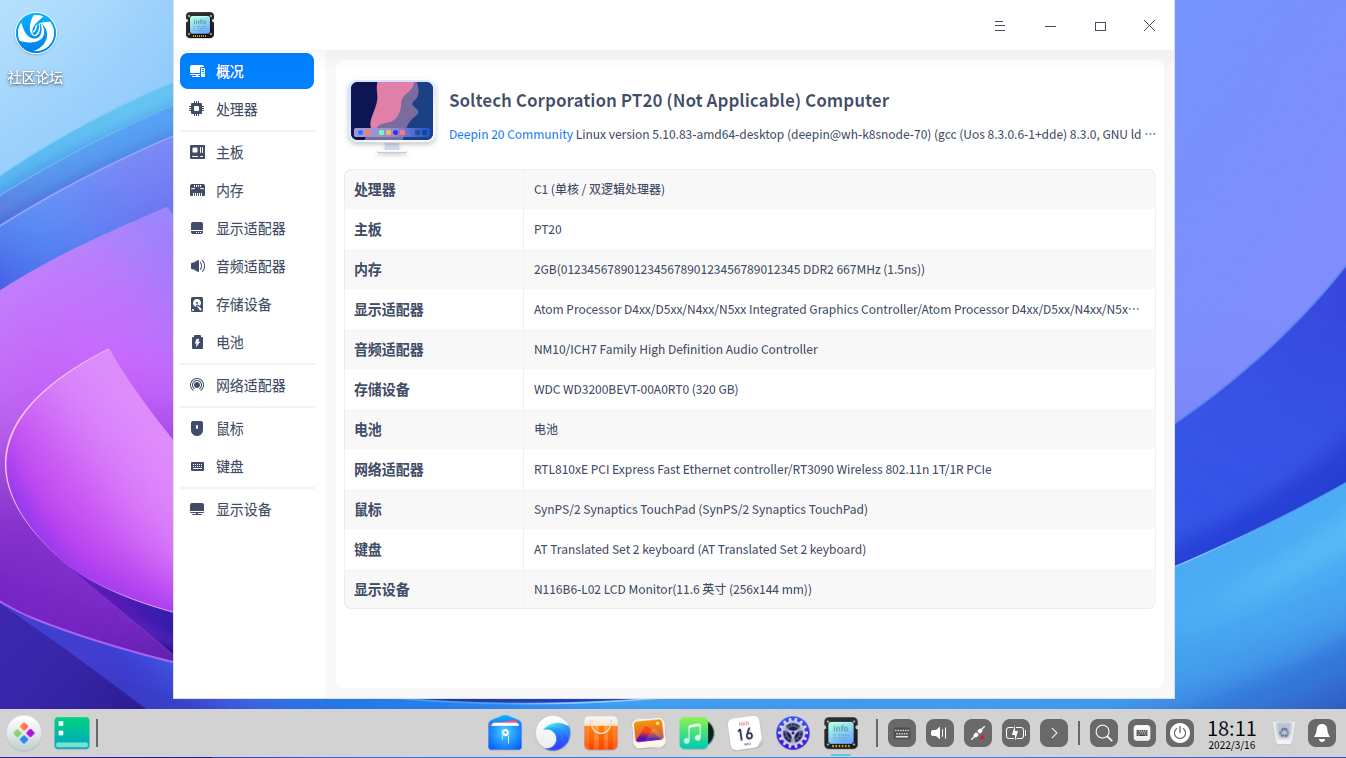This screenshot has height=758, width=1346.
Task: Mute sound via the tray speaker icon
Action: 939,733
